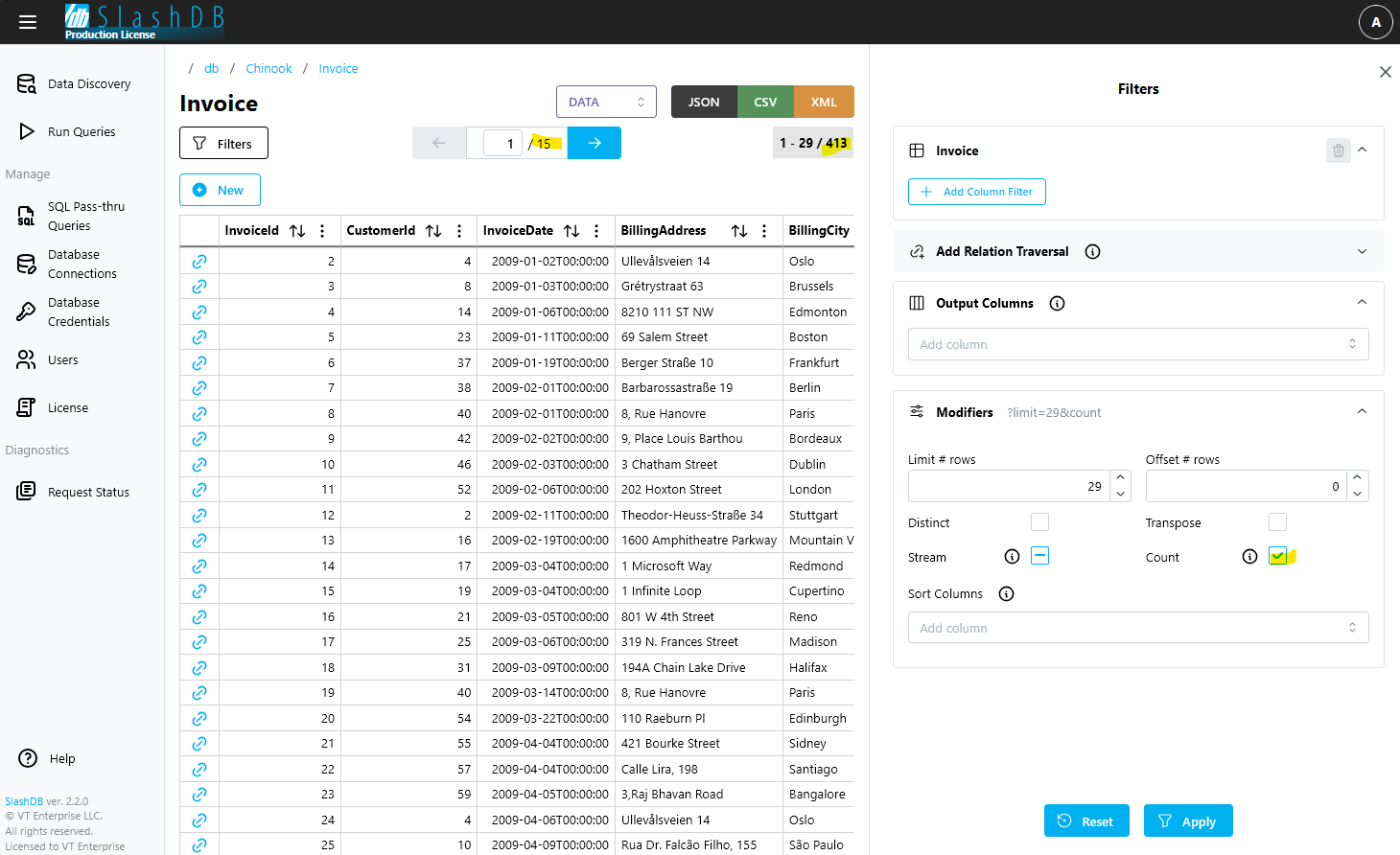Enable the Transpose checkbox
1400x855 pixels.
[x=1277, y=521]
